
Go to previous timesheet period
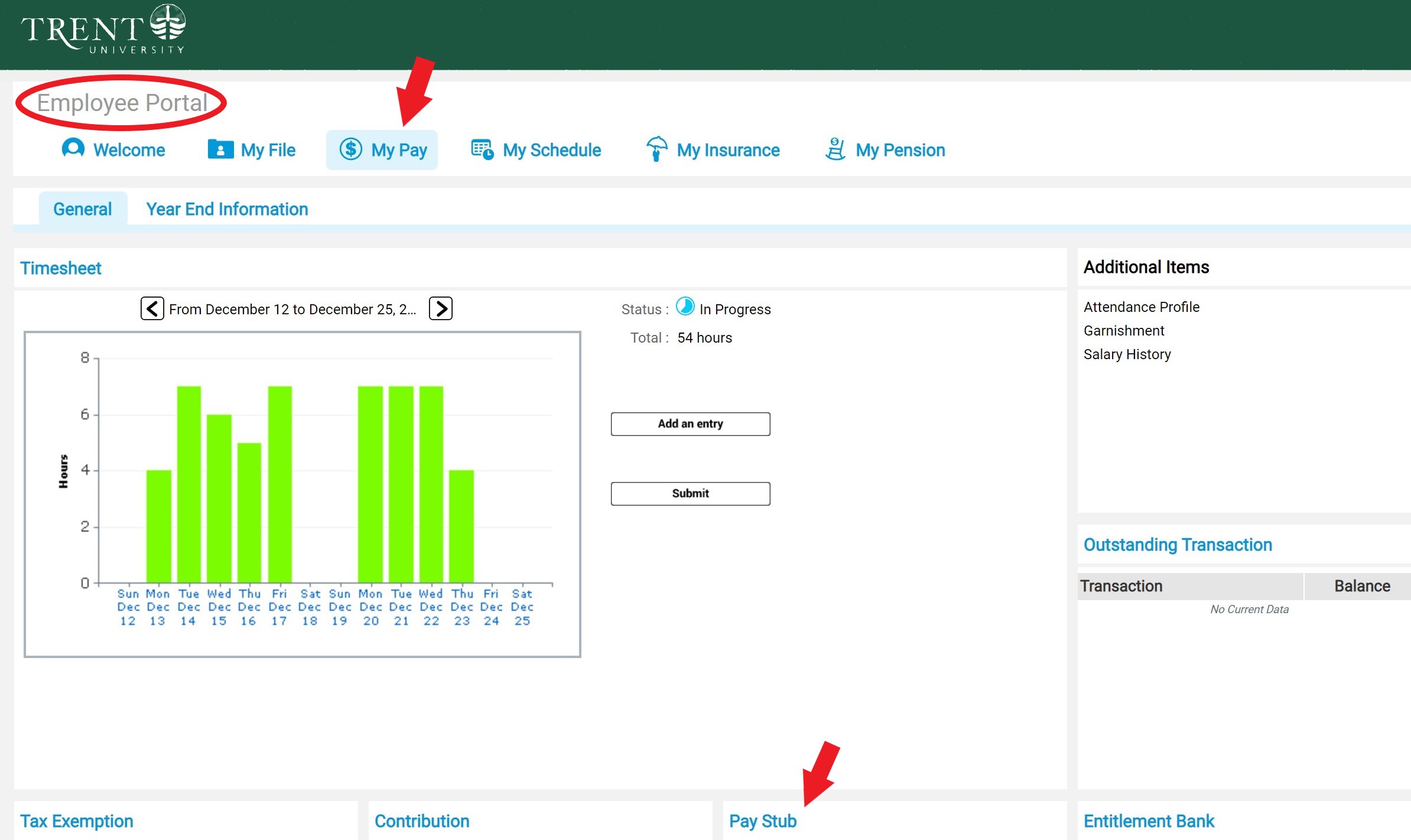tap(152, 308)
